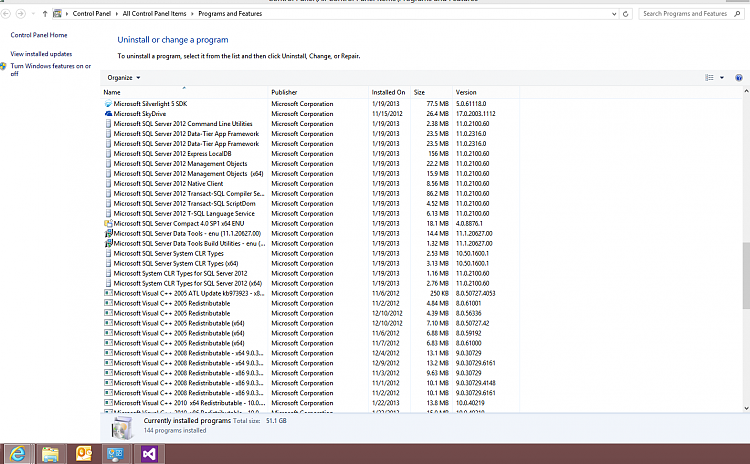Screen dimensions: 750x464
Task: Click the 156 MB size cell
Action: [x=439, y=154]
